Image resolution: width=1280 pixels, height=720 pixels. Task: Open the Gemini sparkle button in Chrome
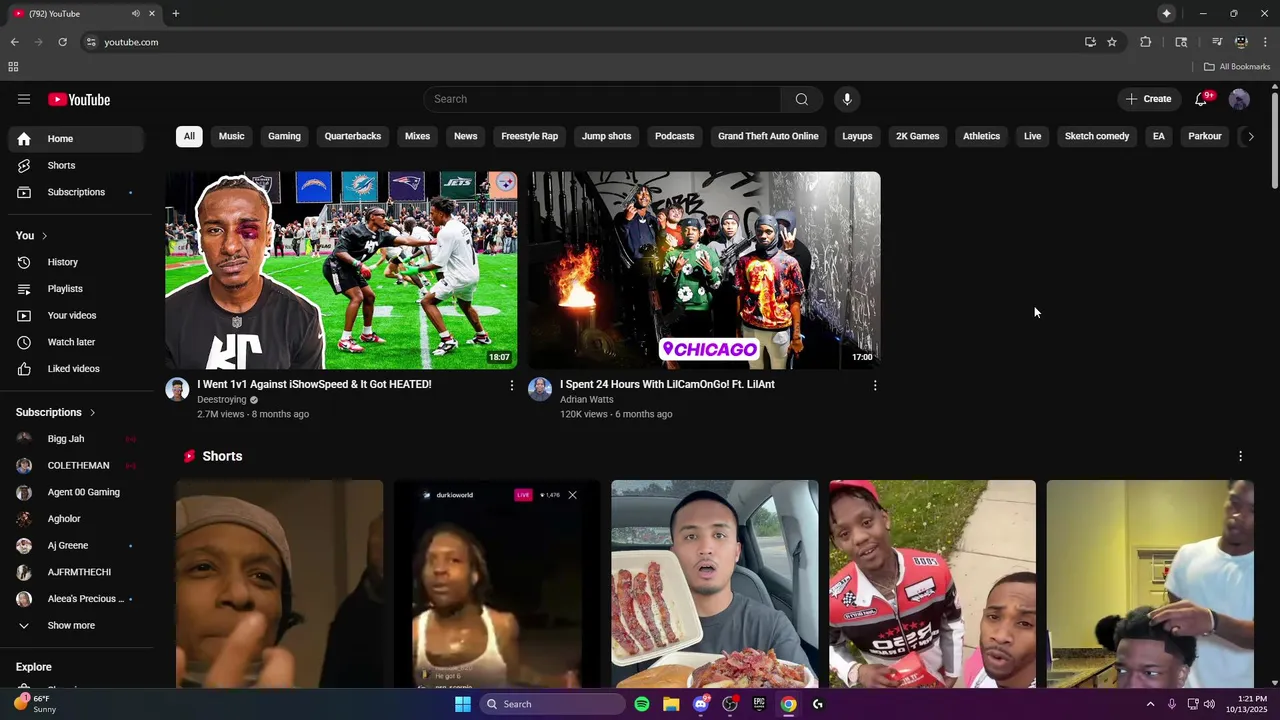(1166, 13)
